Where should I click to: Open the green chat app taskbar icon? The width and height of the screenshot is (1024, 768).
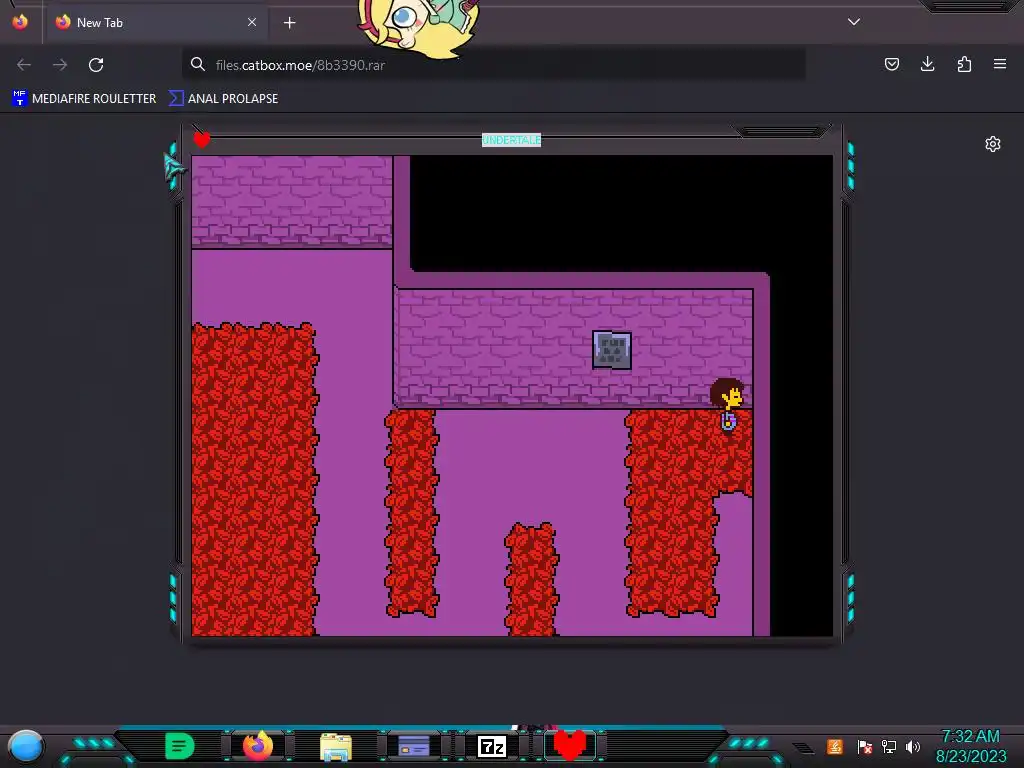180,746
